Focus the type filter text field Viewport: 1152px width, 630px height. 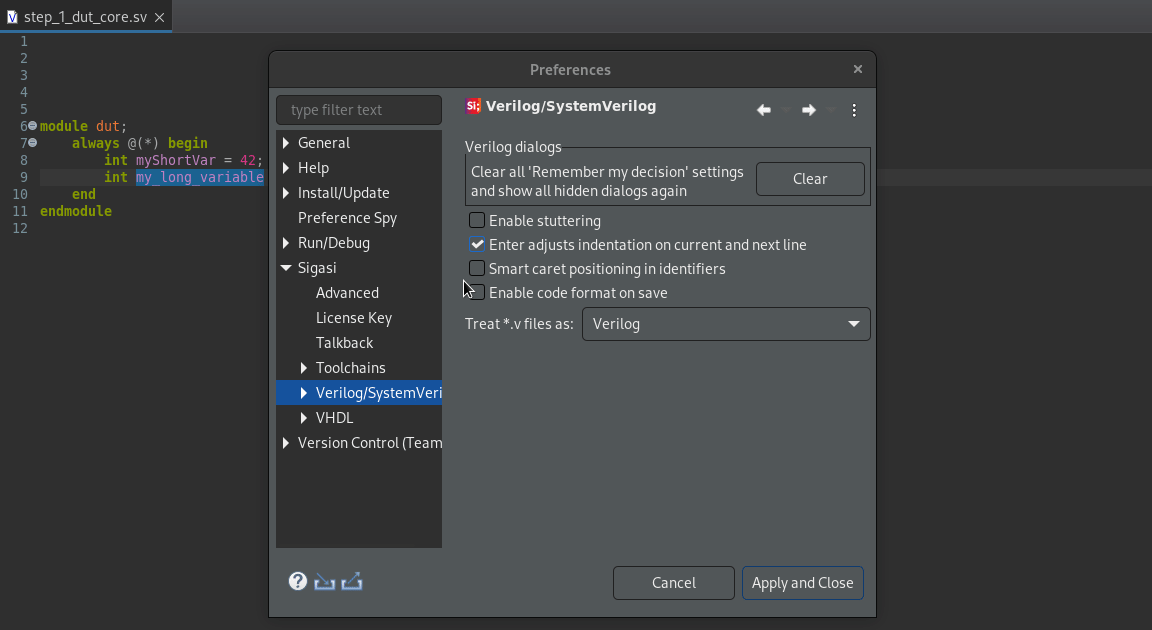tap(359, 110)
